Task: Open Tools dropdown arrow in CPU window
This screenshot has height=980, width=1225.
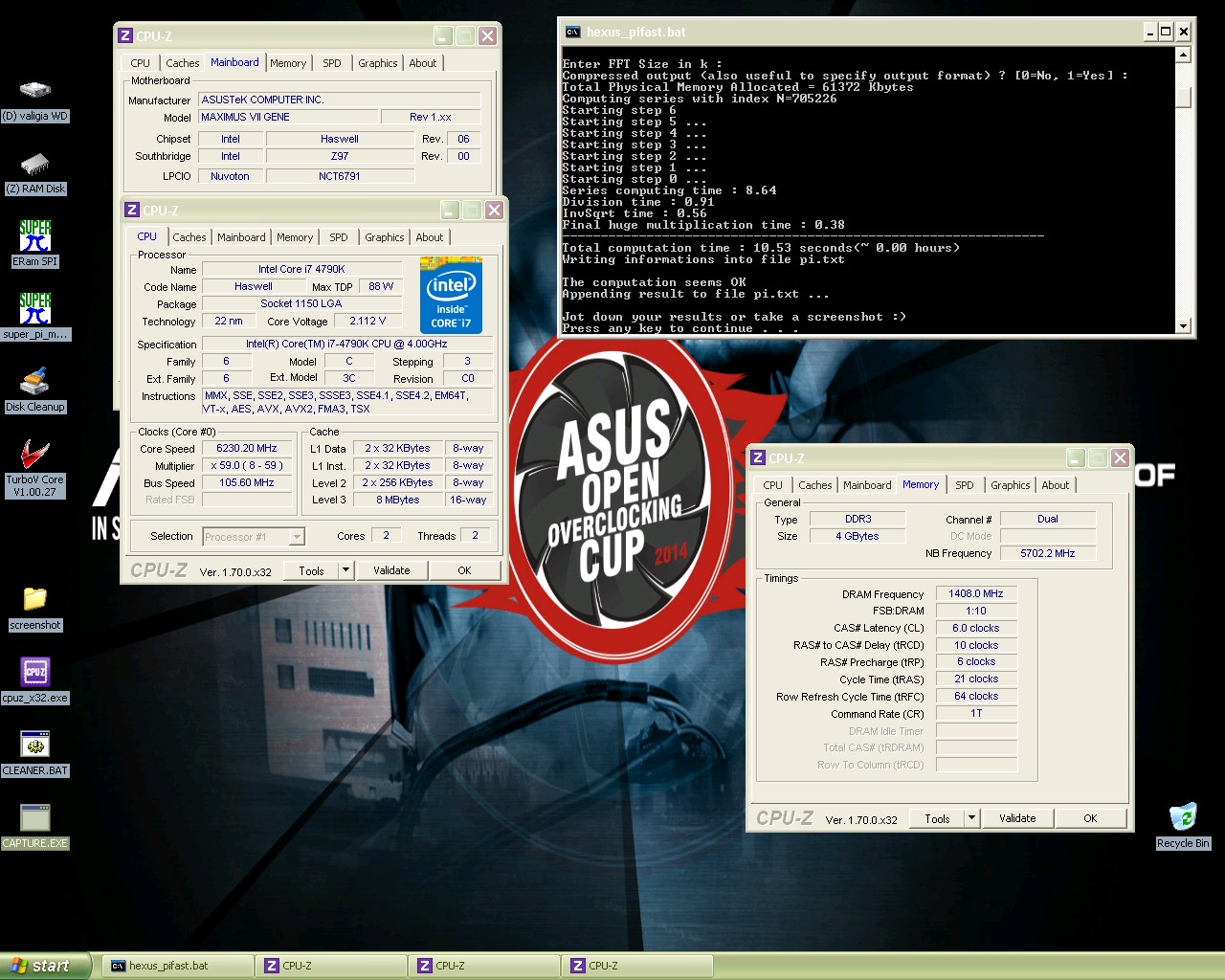Action: tap(345, 570)
